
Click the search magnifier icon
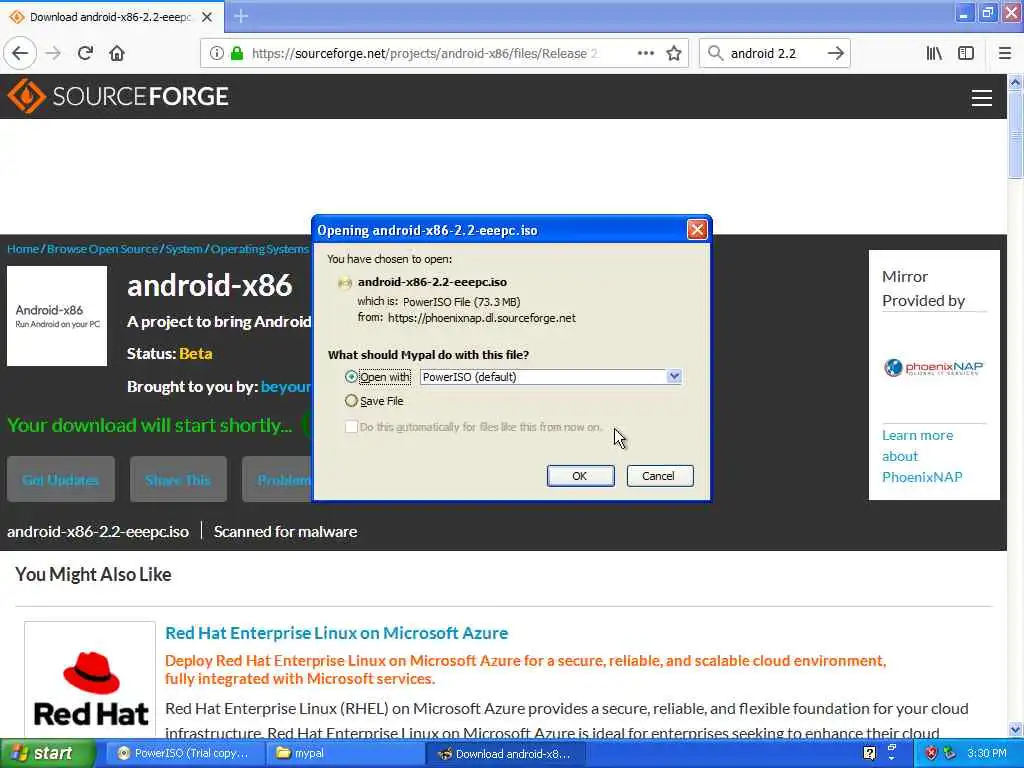coord(716,53)
